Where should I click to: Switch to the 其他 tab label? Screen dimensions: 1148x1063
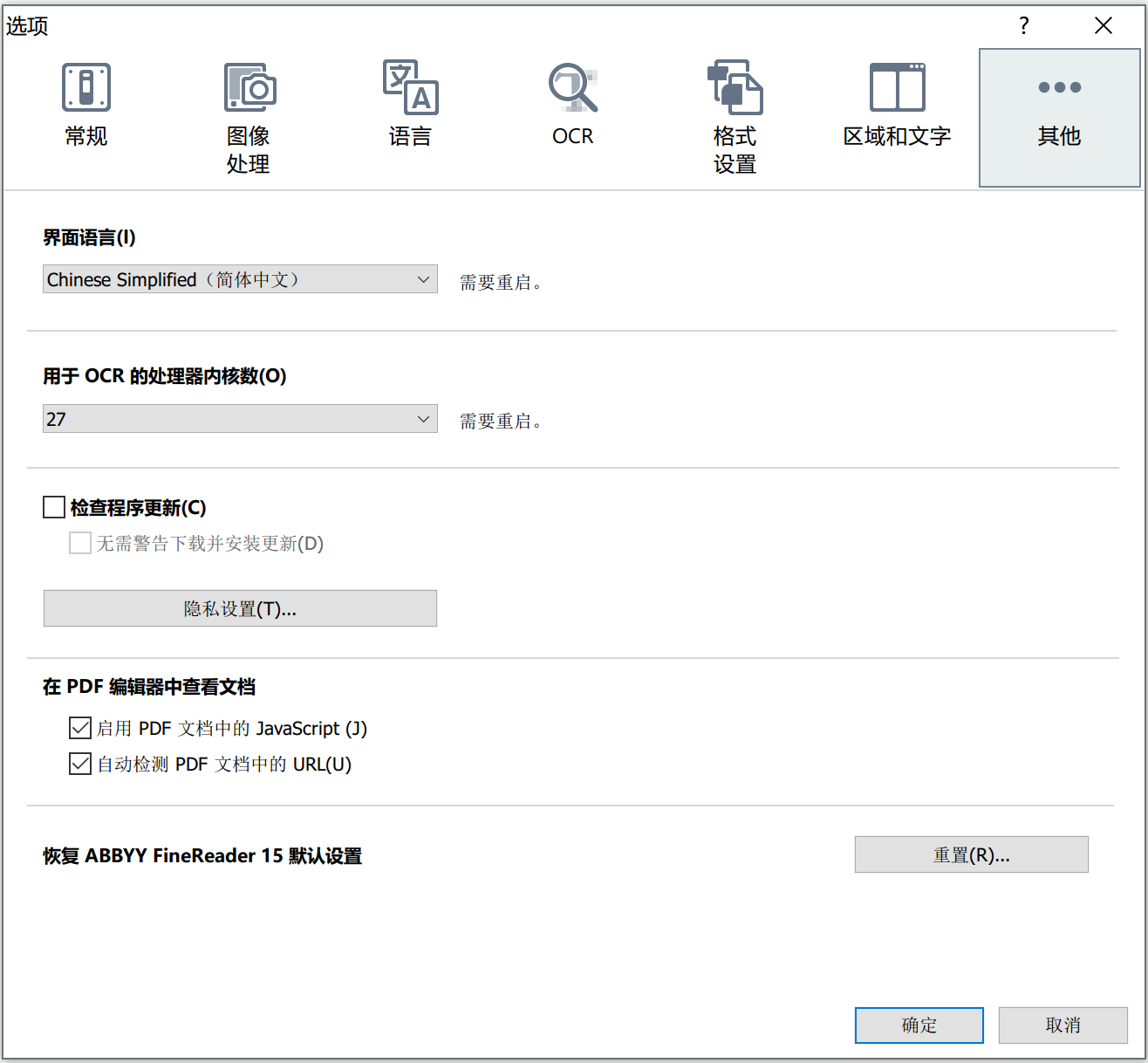1059,136
